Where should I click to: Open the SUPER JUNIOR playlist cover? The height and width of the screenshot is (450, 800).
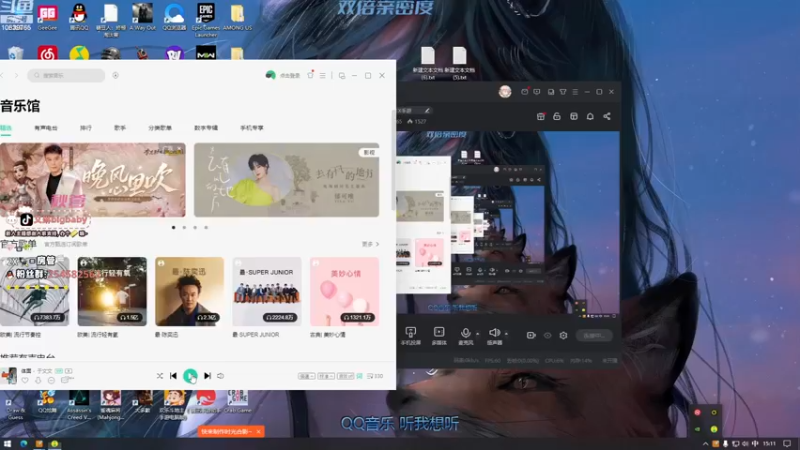tap(267, 291)
